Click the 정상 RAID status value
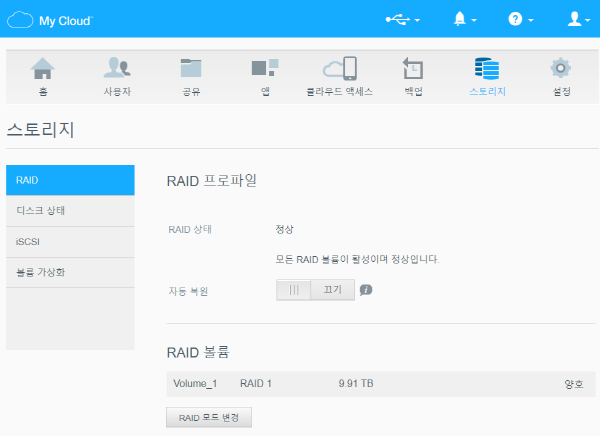 [x=284, y=229]
